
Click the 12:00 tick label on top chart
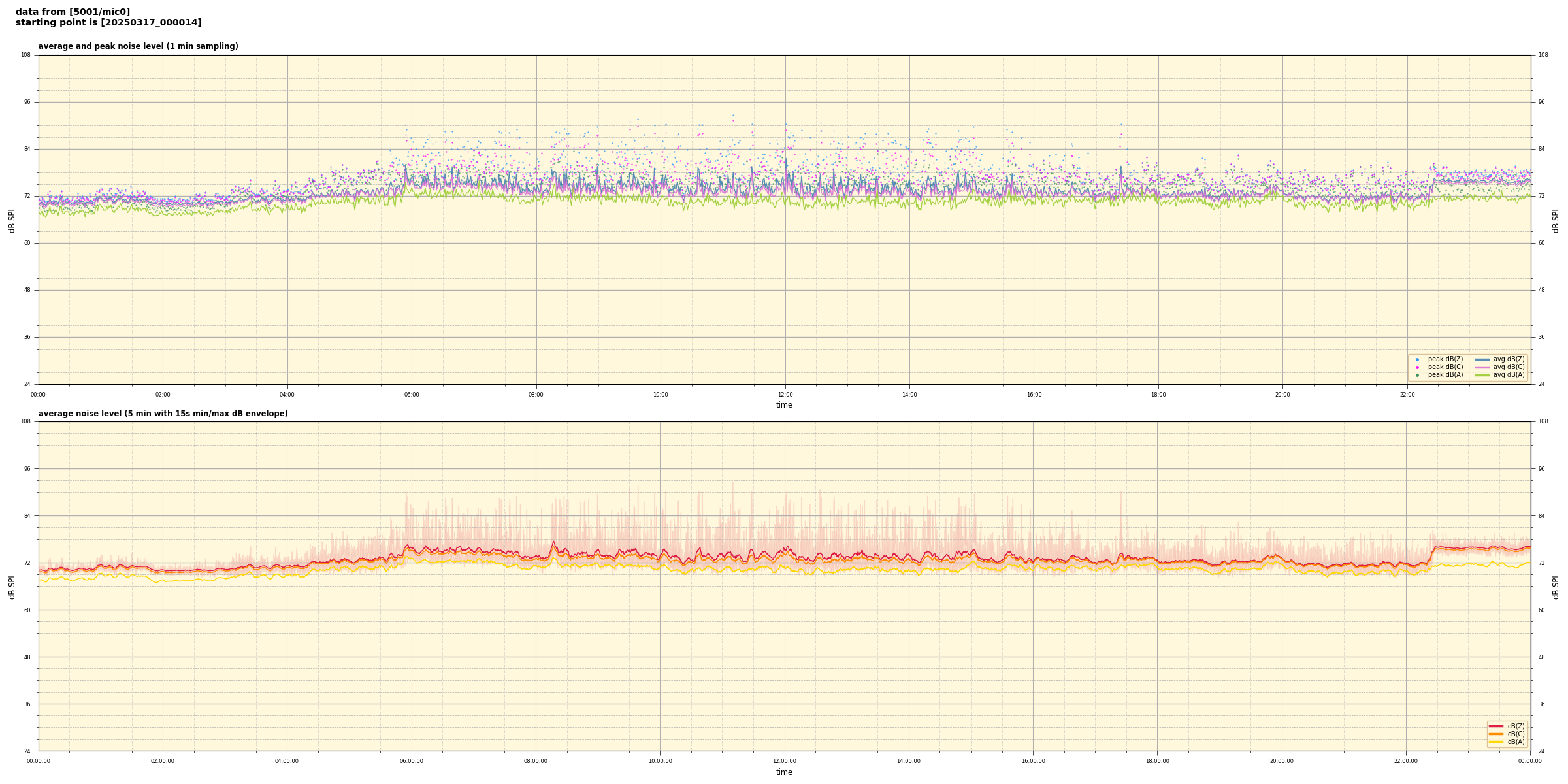pyautogui.click(x=785, y=395)
